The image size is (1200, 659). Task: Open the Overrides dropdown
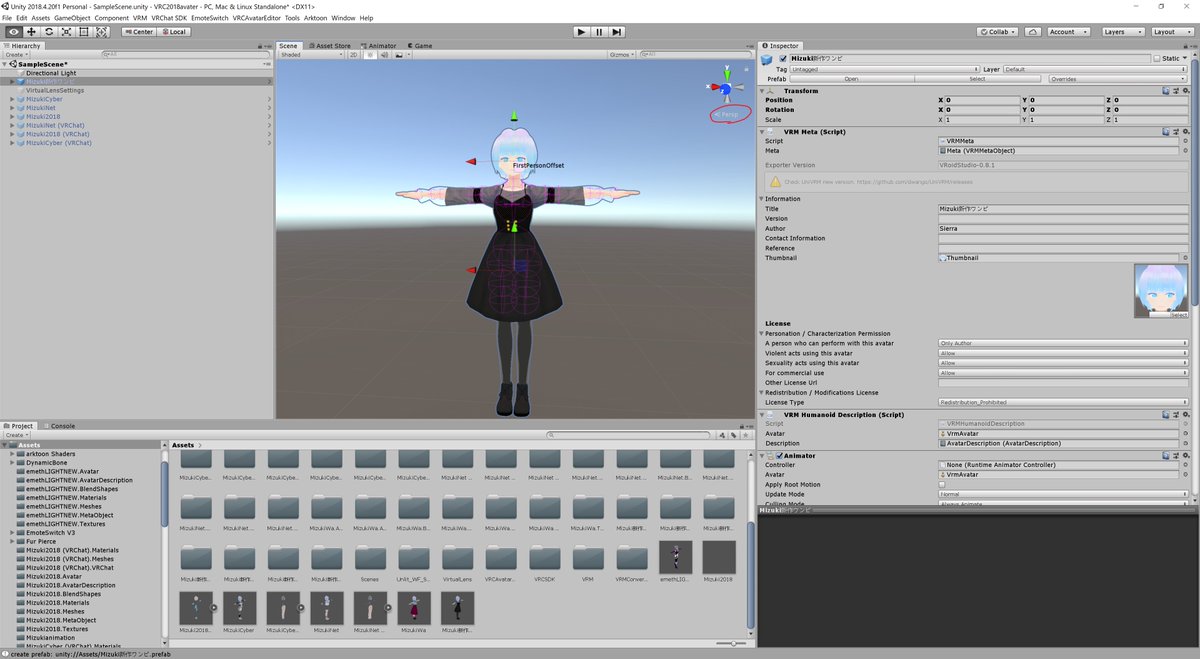(1118, 79)
